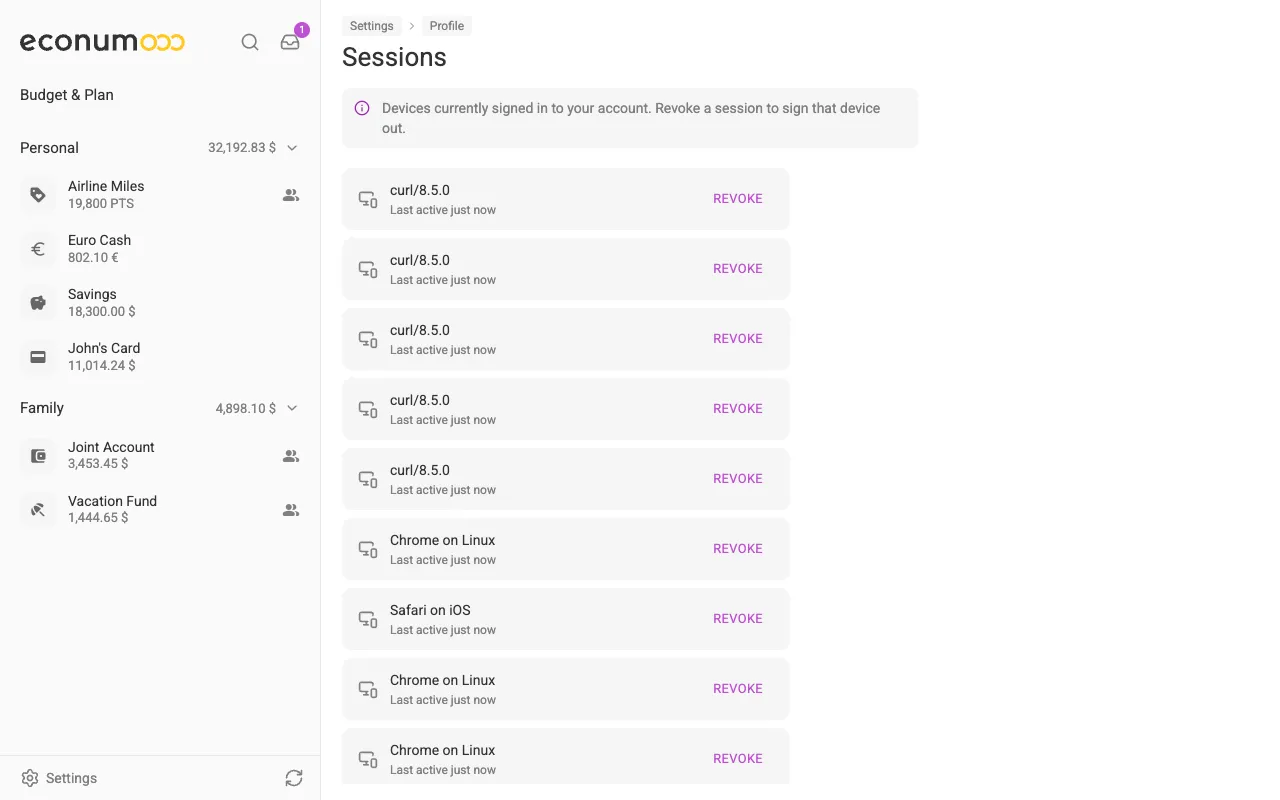This screenshot has width=1280, height=800.
Task: Go to Profile breadcrumb
Action: click(x=447, y=26)
